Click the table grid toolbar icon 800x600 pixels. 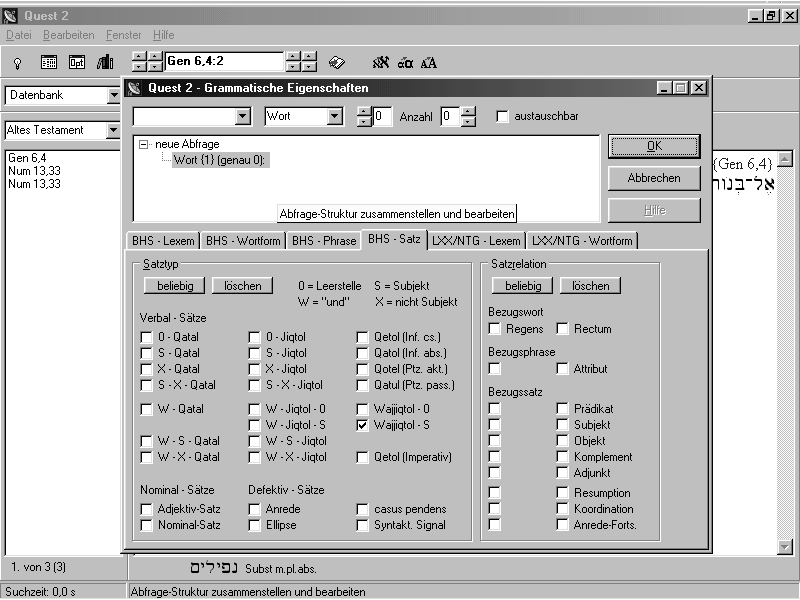tap(48, 62)
